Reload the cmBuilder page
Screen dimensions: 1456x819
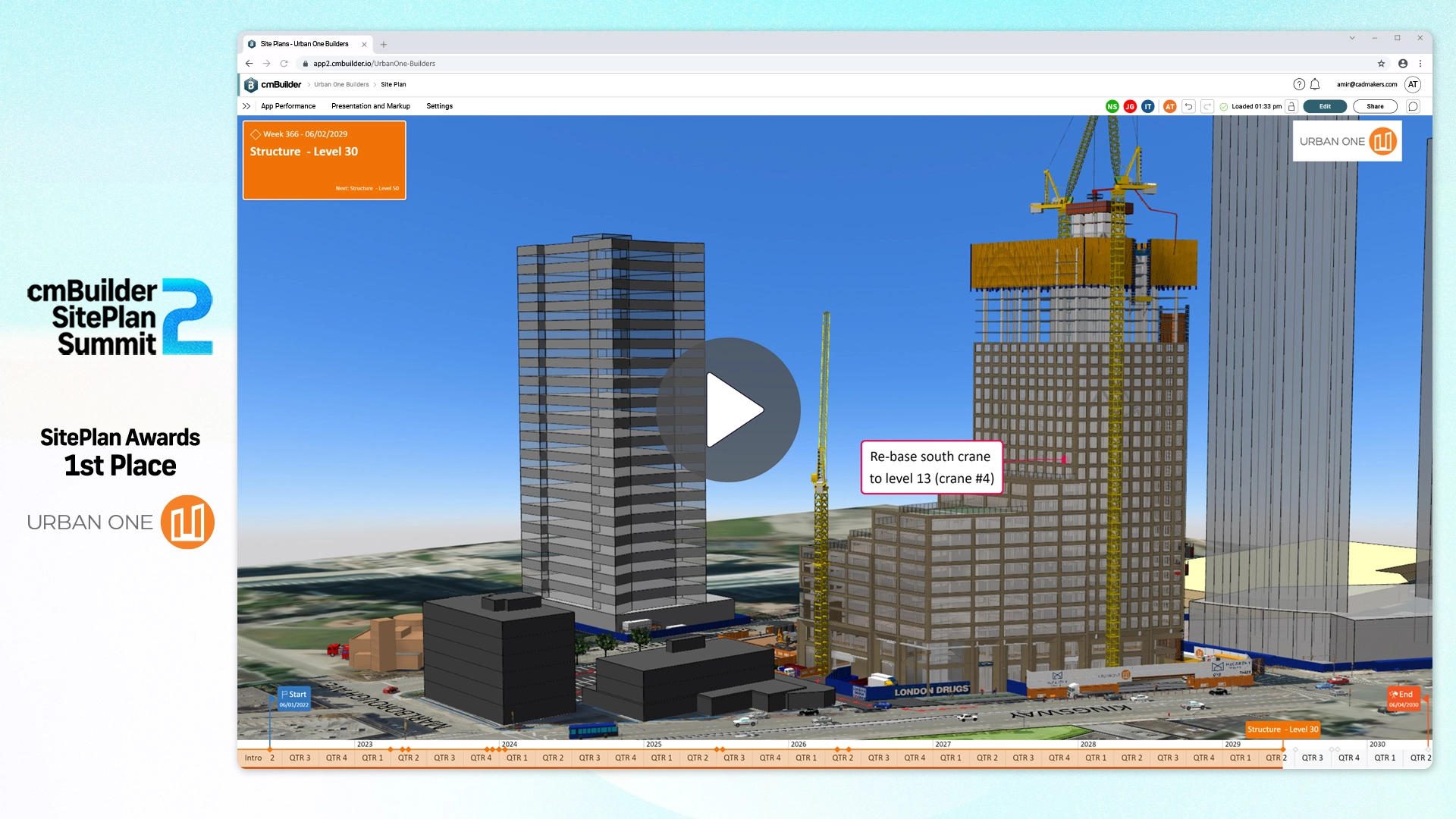coord(284,64)
